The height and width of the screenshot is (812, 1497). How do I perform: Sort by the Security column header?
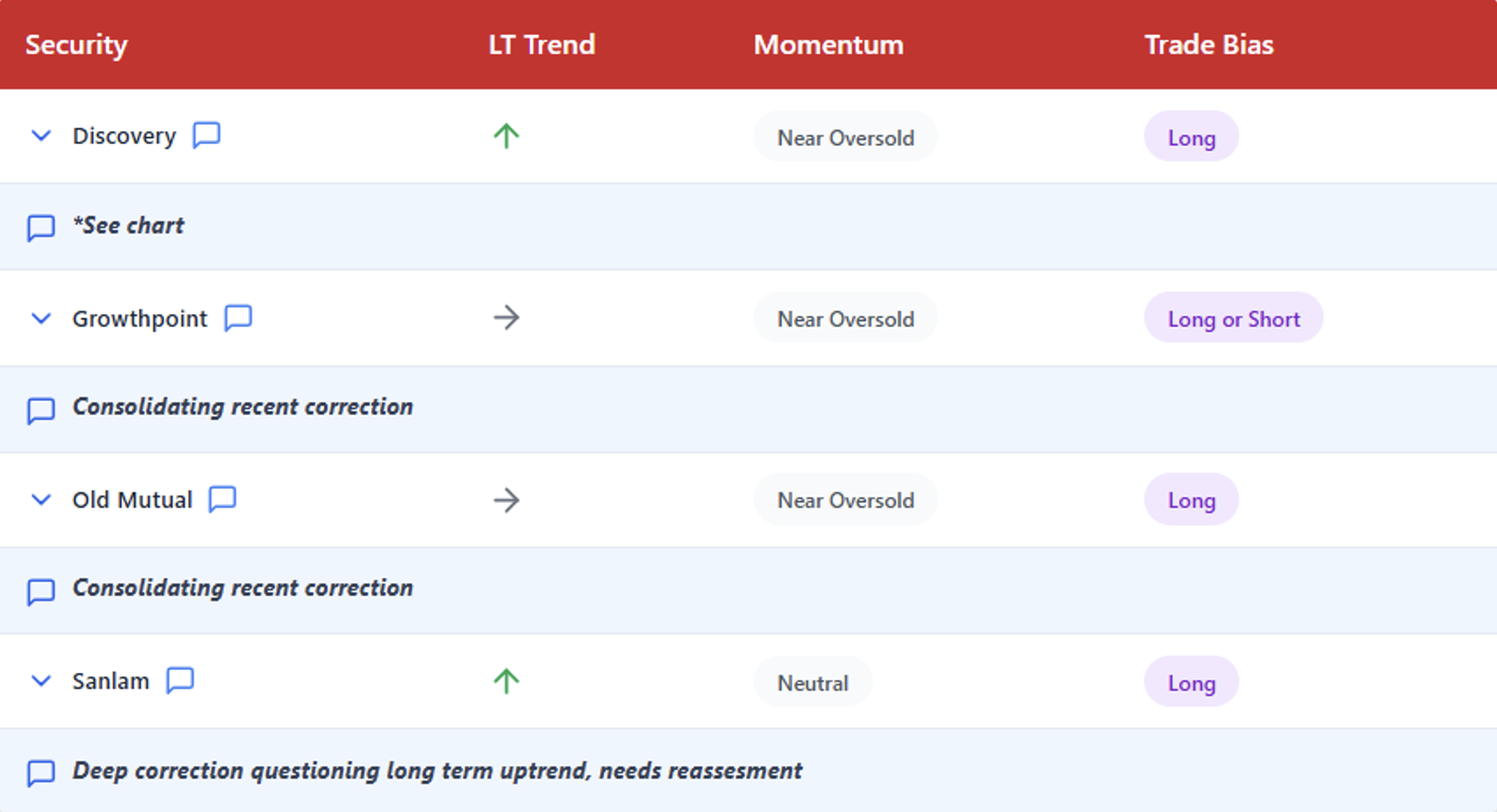[x=77, y=45]
